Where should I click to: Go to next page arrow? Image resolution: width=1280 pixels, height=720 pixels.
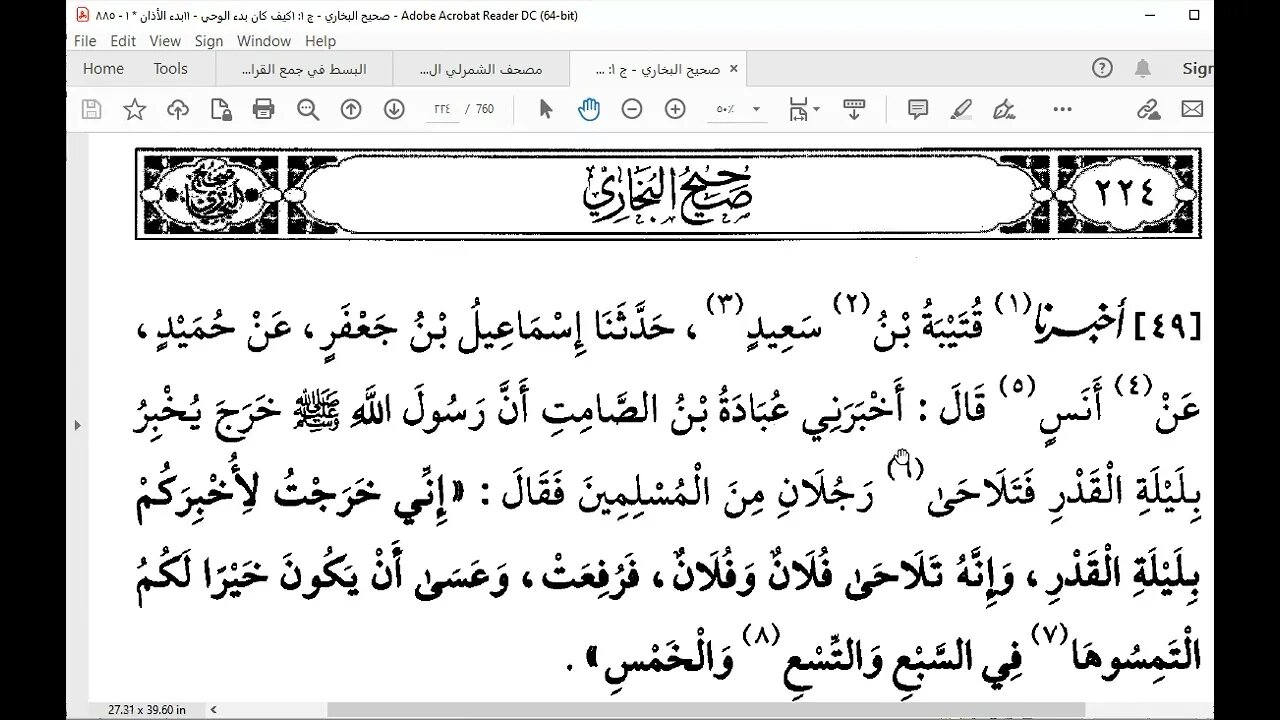coord(394,110)
